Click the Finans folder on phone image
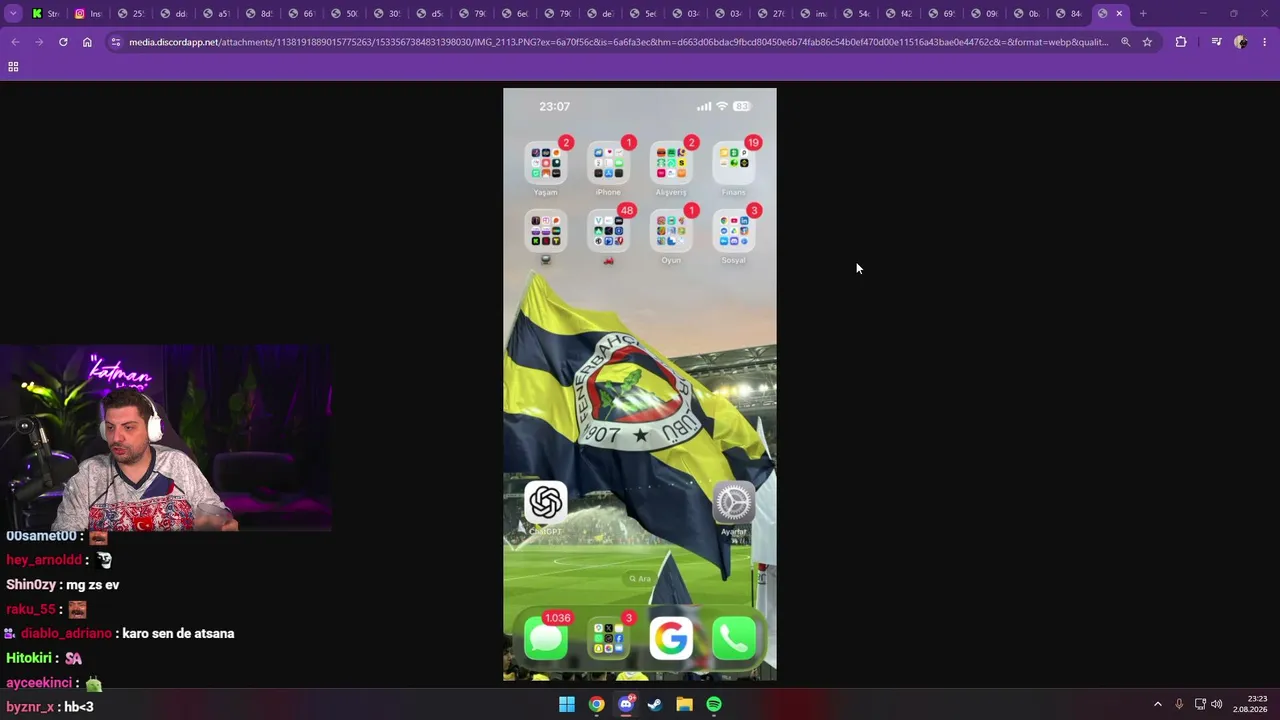 pyautogui.click(x=733, y=163)
